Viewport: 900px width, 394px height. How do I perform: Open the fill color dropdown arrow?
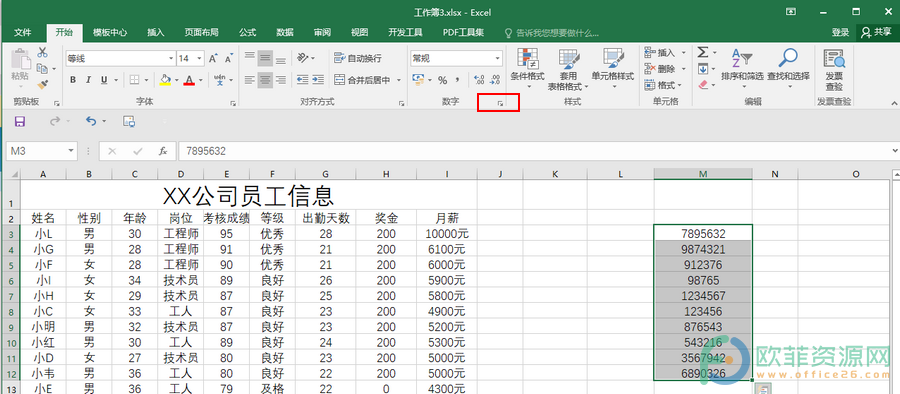click(x=176, y=80)
